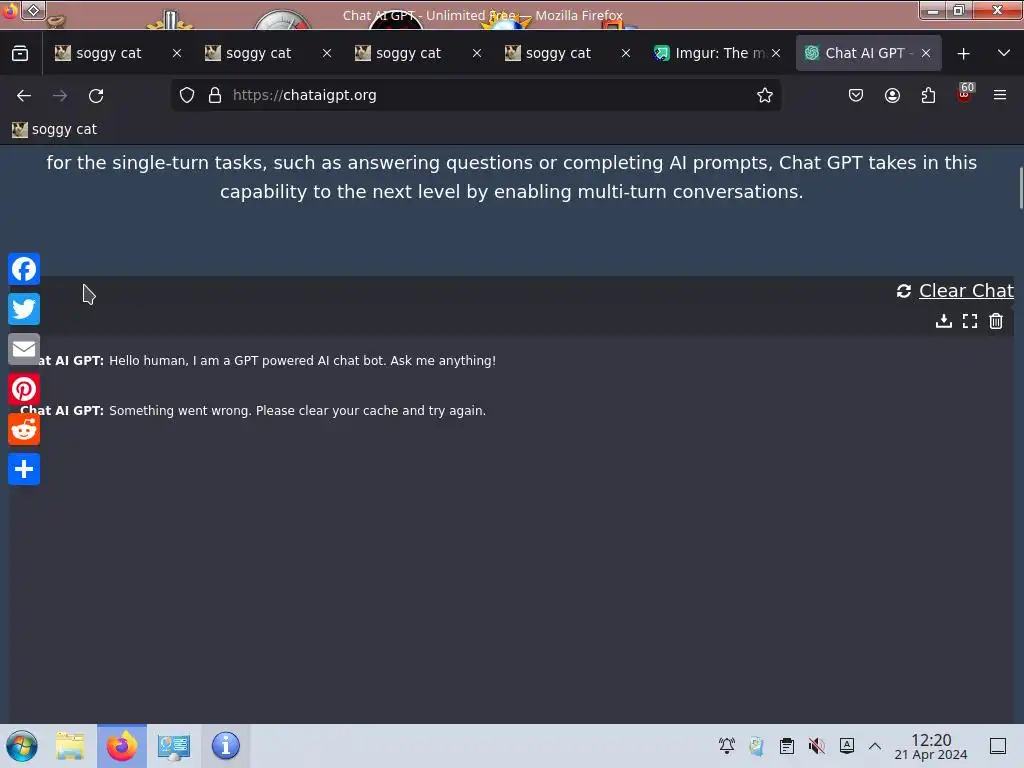Close the Imgur tab
Viewport: 1024px width, 768px height.
tap(776, 54)
